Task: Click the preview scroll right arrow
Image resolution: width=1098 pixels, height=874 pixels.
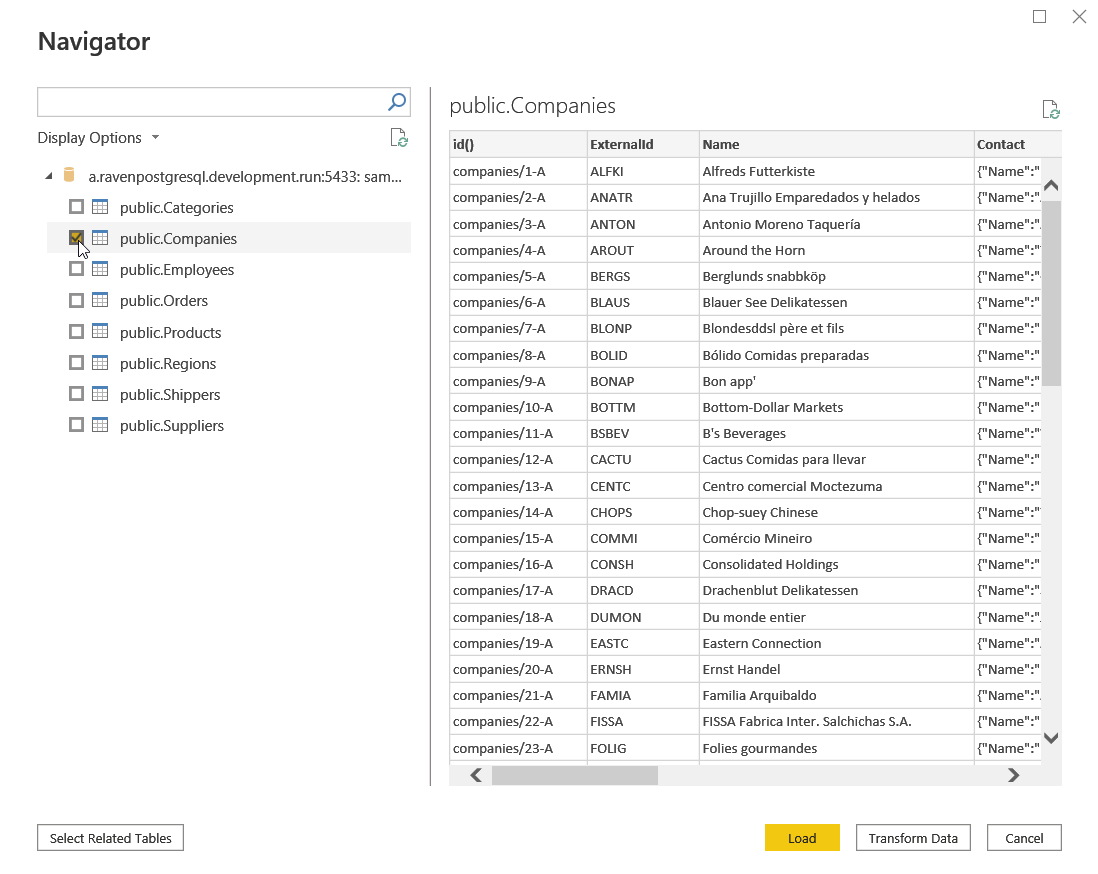Action: pos(1013,775)
